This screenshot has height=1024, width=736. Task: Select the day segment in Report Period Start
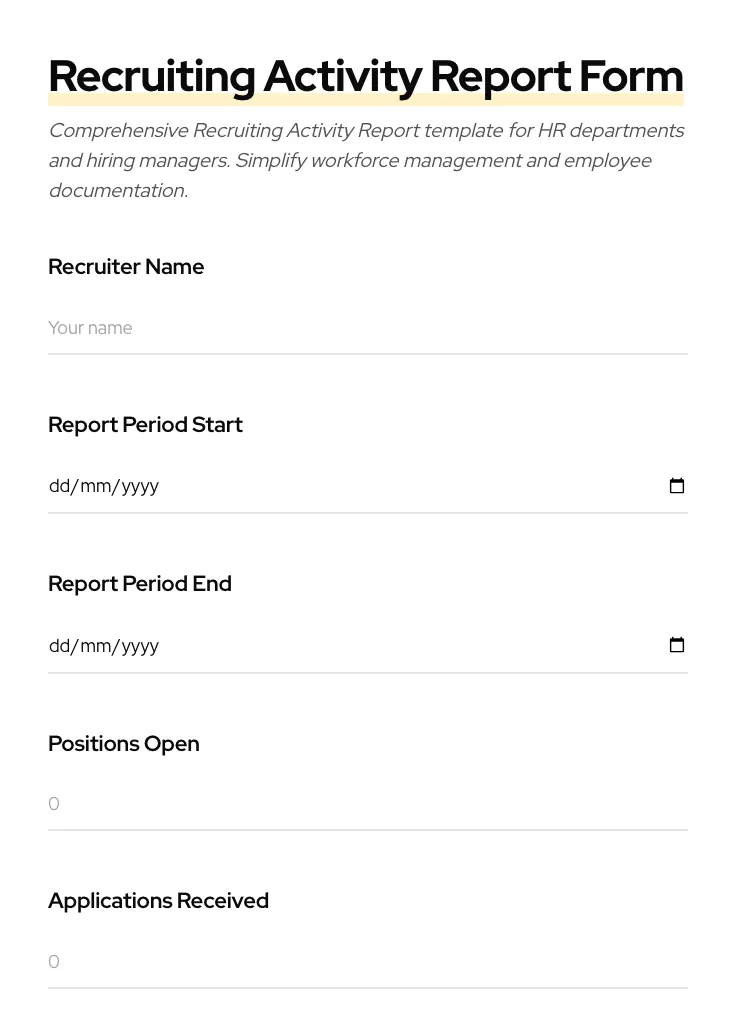[58, 486]
